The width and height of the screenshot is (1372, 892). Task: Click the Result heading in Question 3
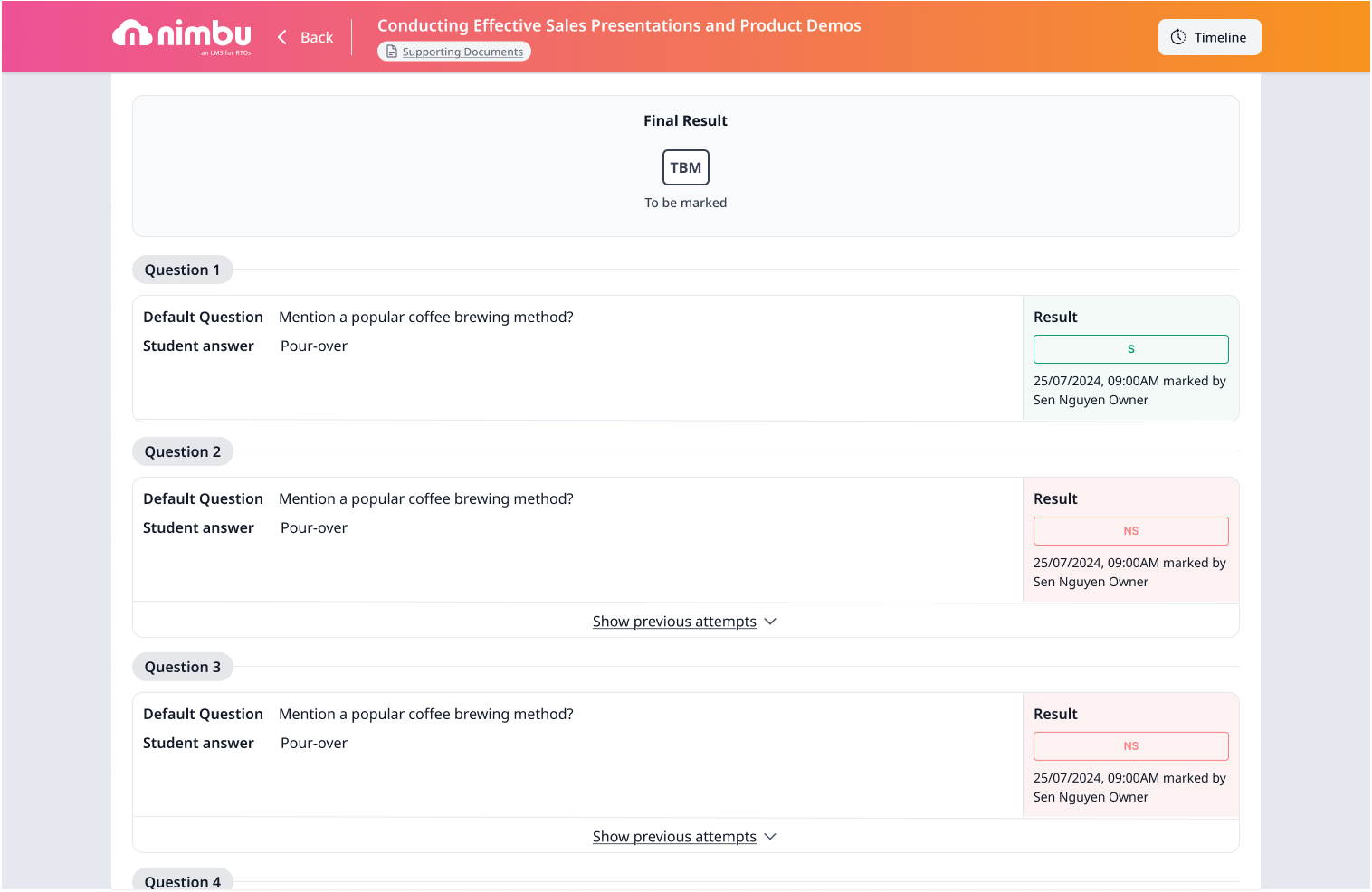tap(1055, 714)
